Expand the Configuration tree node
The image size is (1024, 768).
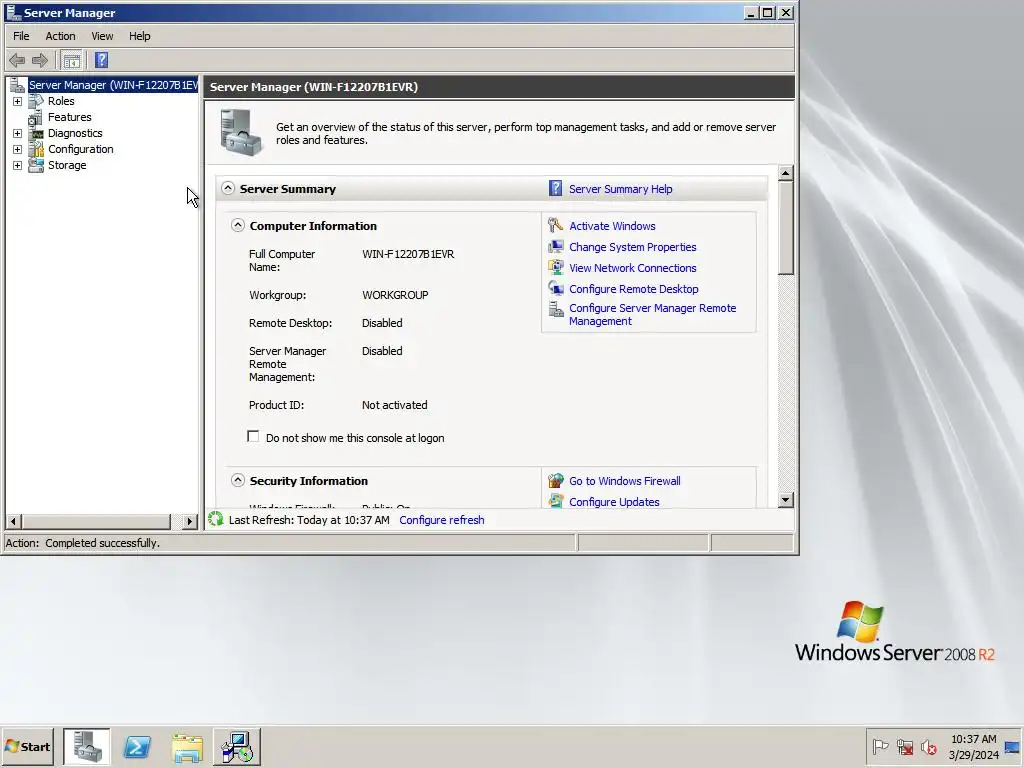click(x=18, y=150)
